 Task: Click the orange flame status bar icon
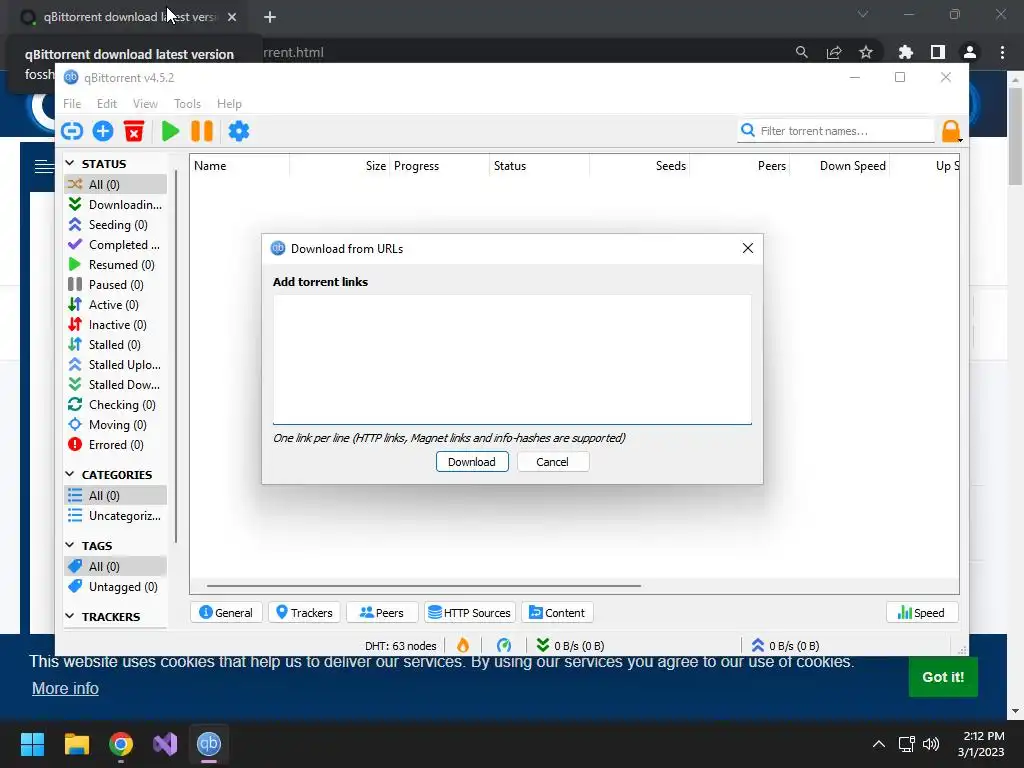coord(463,645)
